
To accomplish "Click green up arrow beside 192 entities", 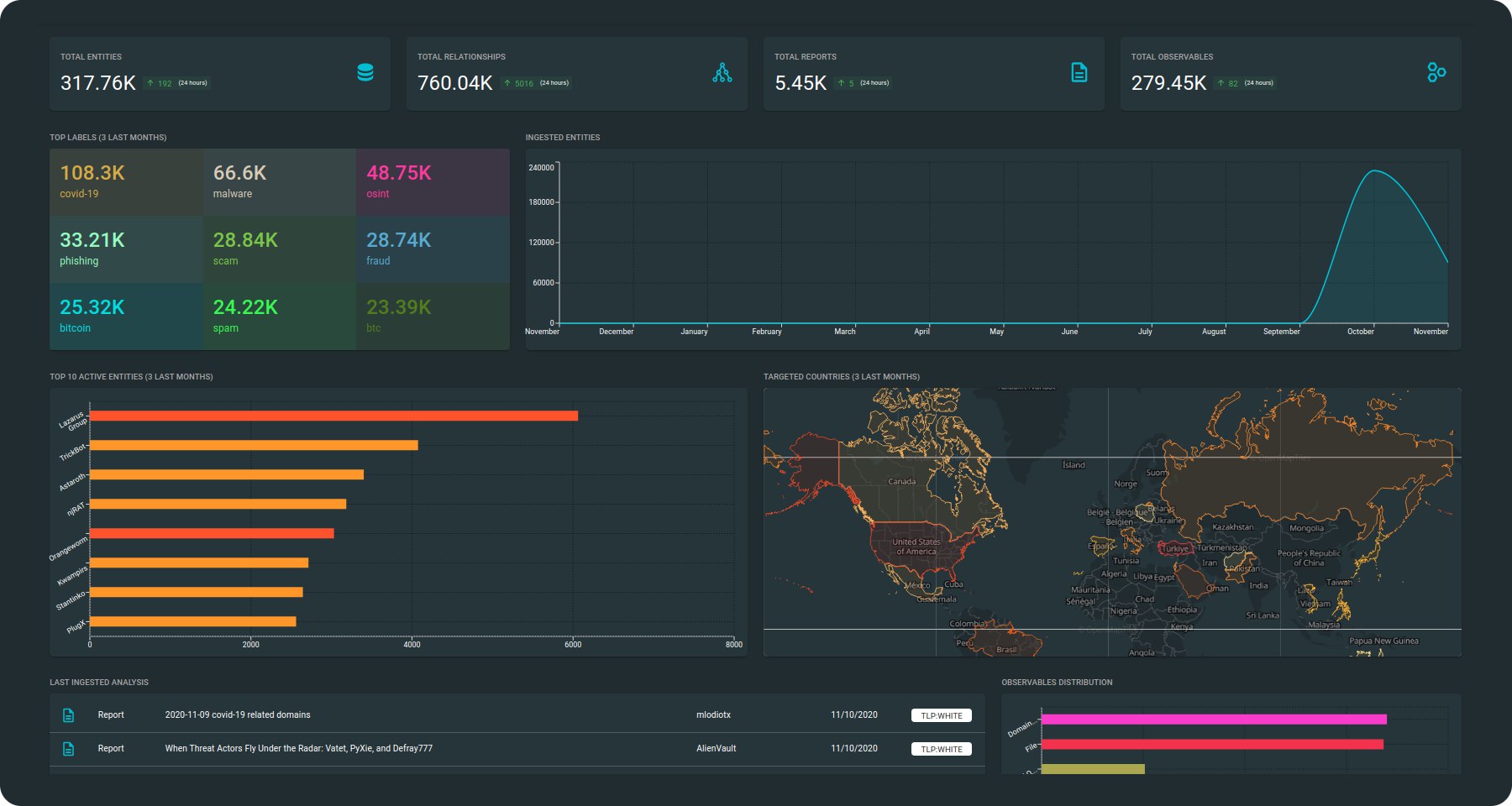I will [x=150, y=83].
